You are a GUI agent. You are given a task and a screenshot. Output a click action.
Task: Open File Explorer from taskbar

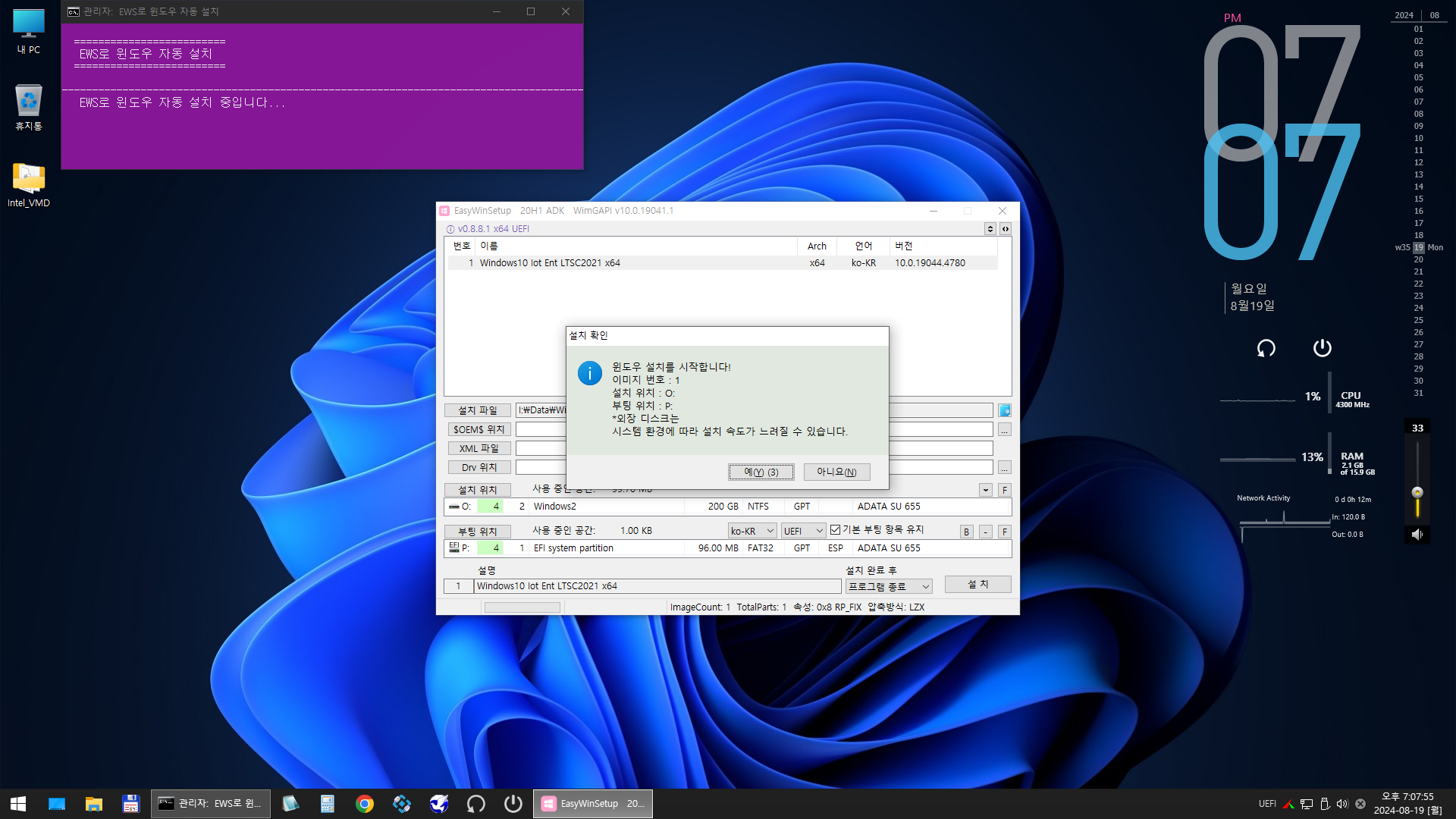click(94, 804)
